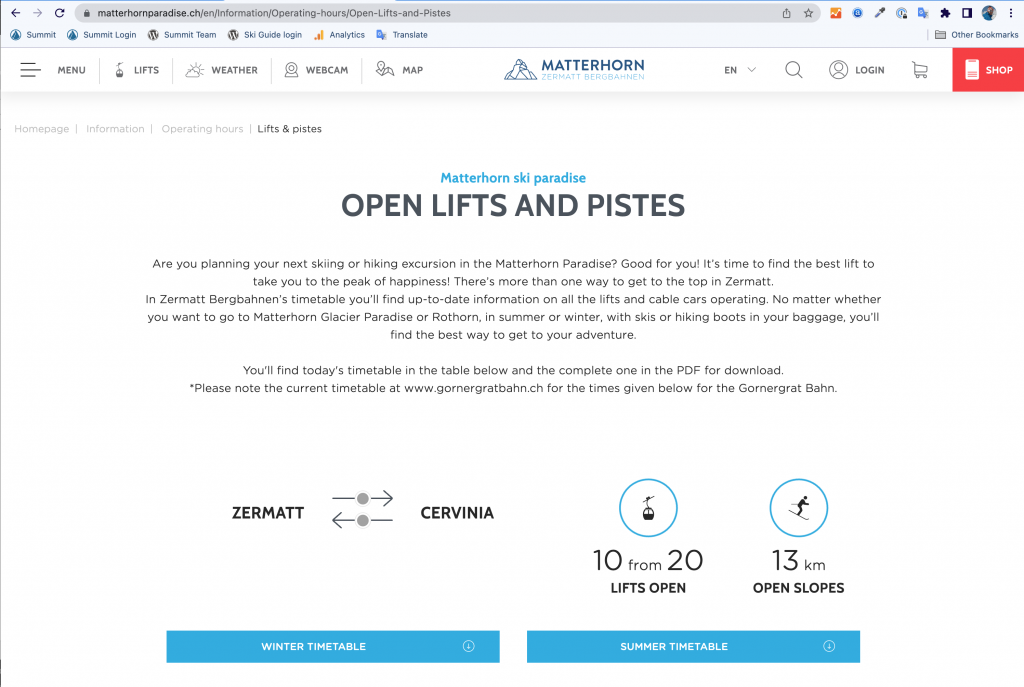Click the browser address bar URL
The height and width of the screenshot is (687, 1024).
pos(274,13)
